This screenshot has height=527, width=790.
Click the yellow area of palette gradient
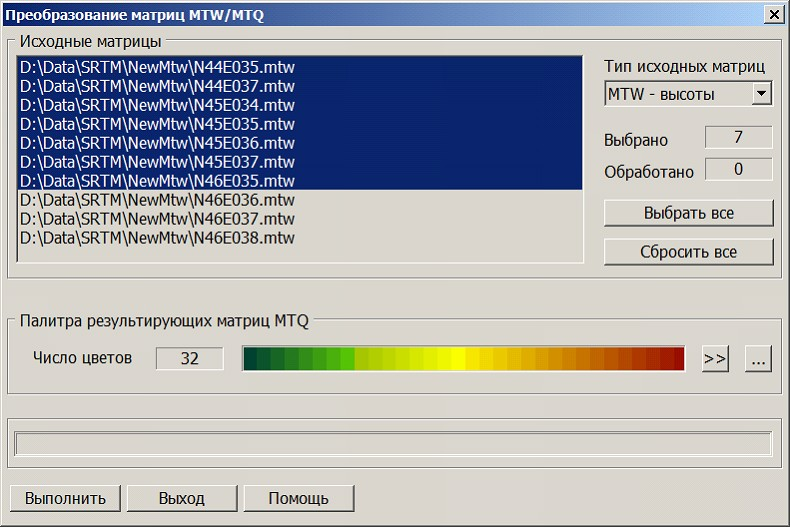pyautogui.click(x=455, y=359)
